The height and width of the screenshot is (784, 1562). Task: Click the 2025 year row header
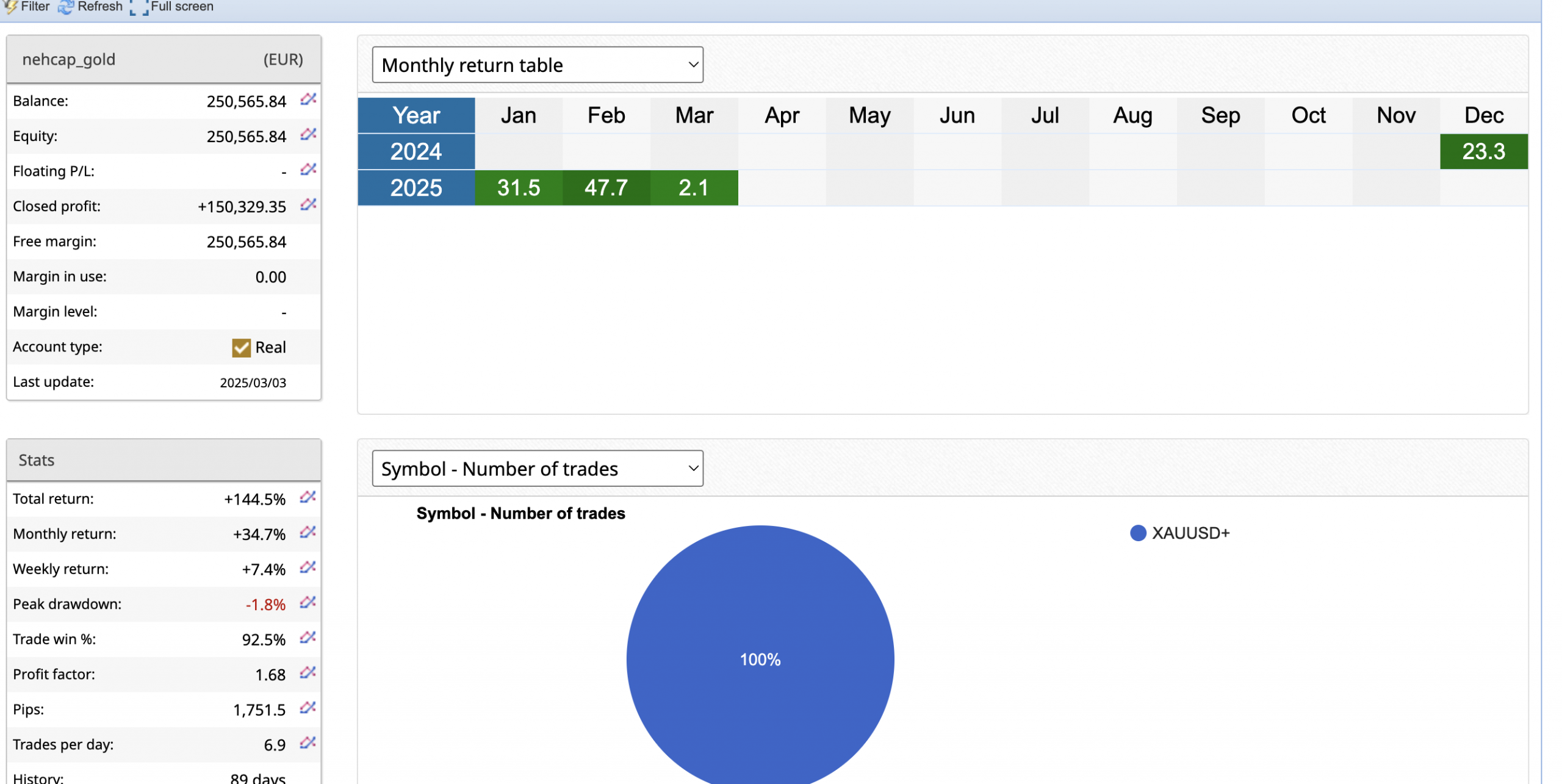click(x=416, y=188)
